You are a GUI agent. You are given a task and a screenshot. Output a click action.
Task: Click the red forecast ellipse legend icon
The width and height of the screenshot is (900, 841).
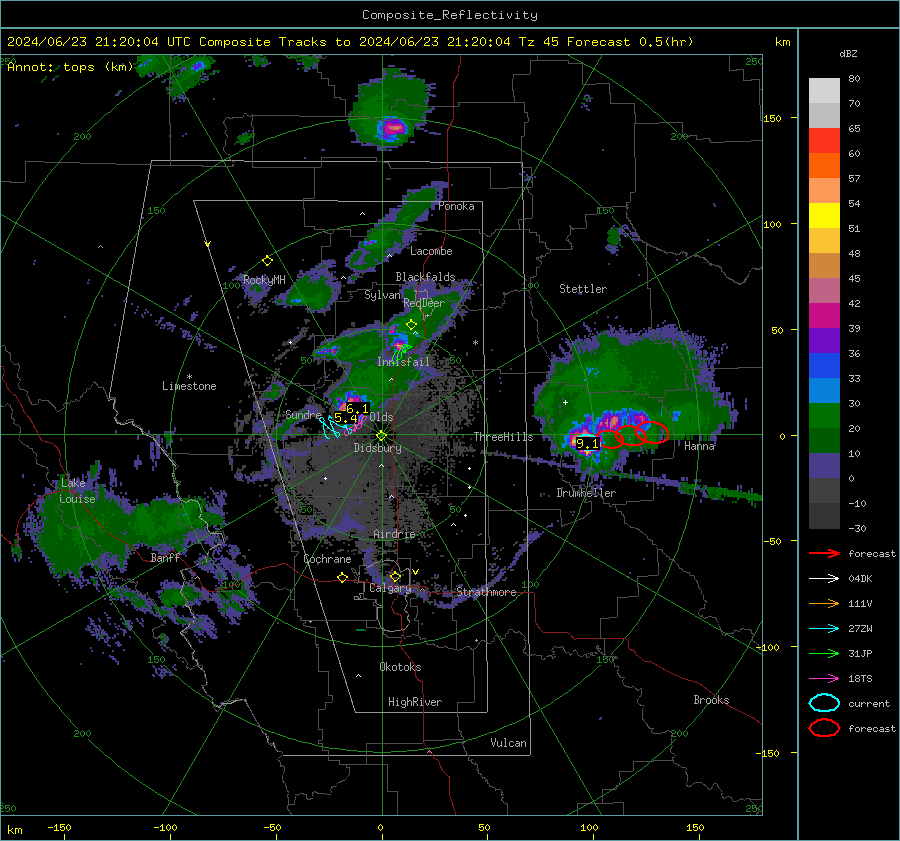pos(824,728)
